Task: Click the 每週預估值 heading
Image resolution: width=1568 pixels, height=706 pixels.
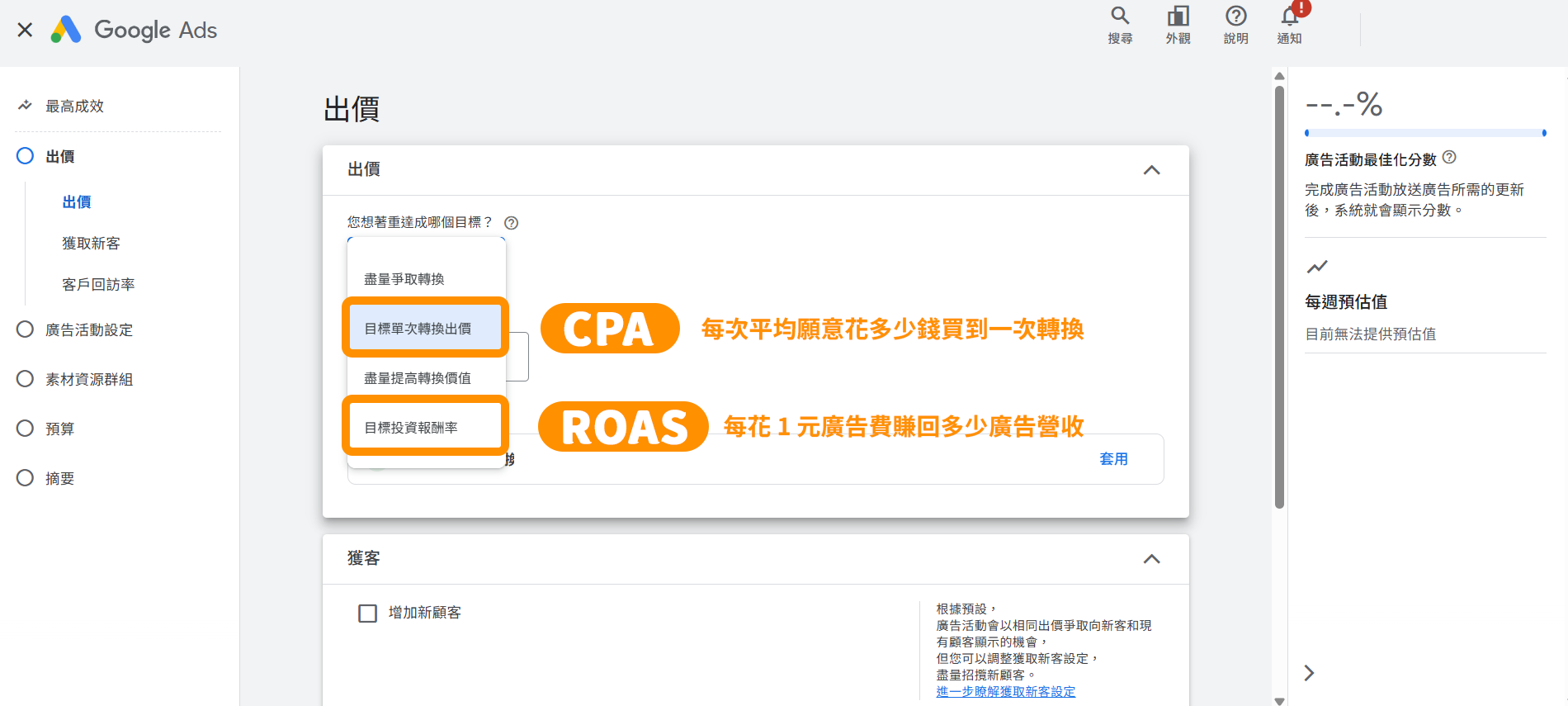Action: click(x=1346, y=301)
